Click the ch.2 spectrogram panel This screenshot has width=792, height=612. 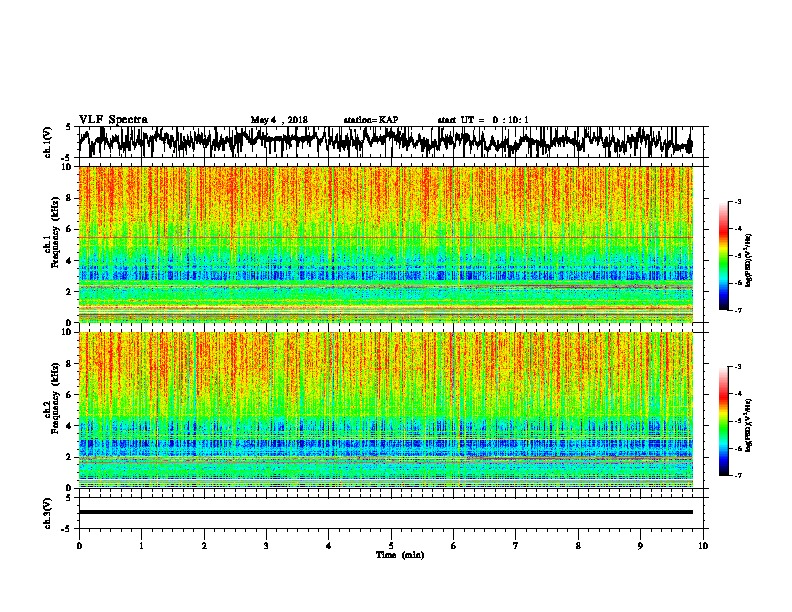tap(386, 410)
